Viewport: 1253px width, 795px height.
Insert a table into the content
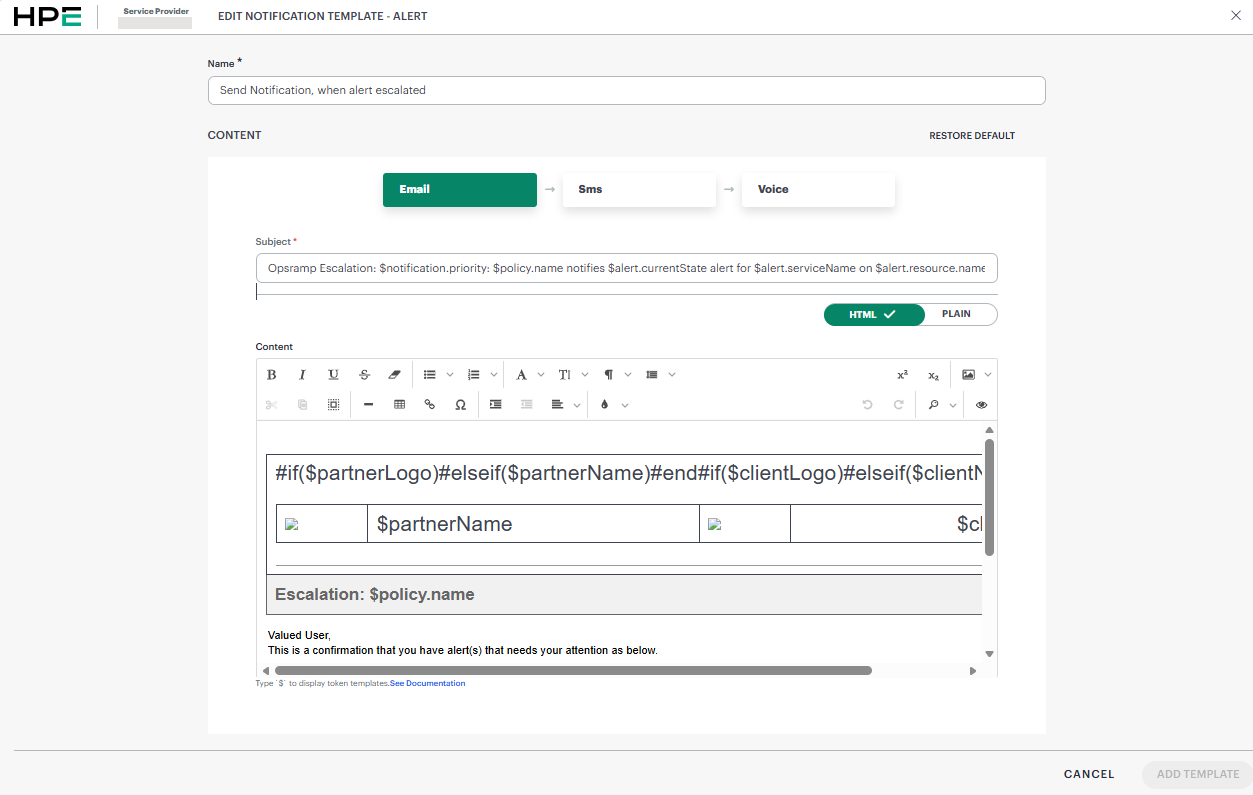[399, 405]
